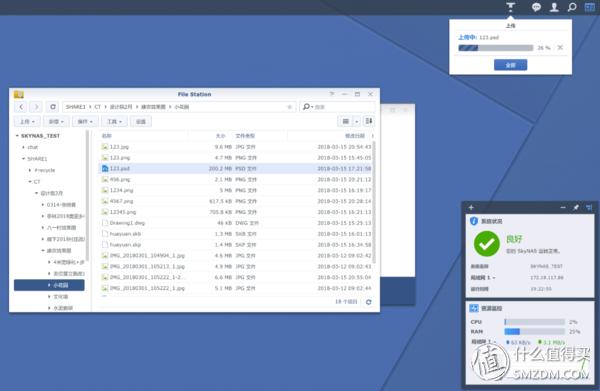600x391 pixels.
Task: Open the upload queue icon in top bar
Action: (510, 7)
